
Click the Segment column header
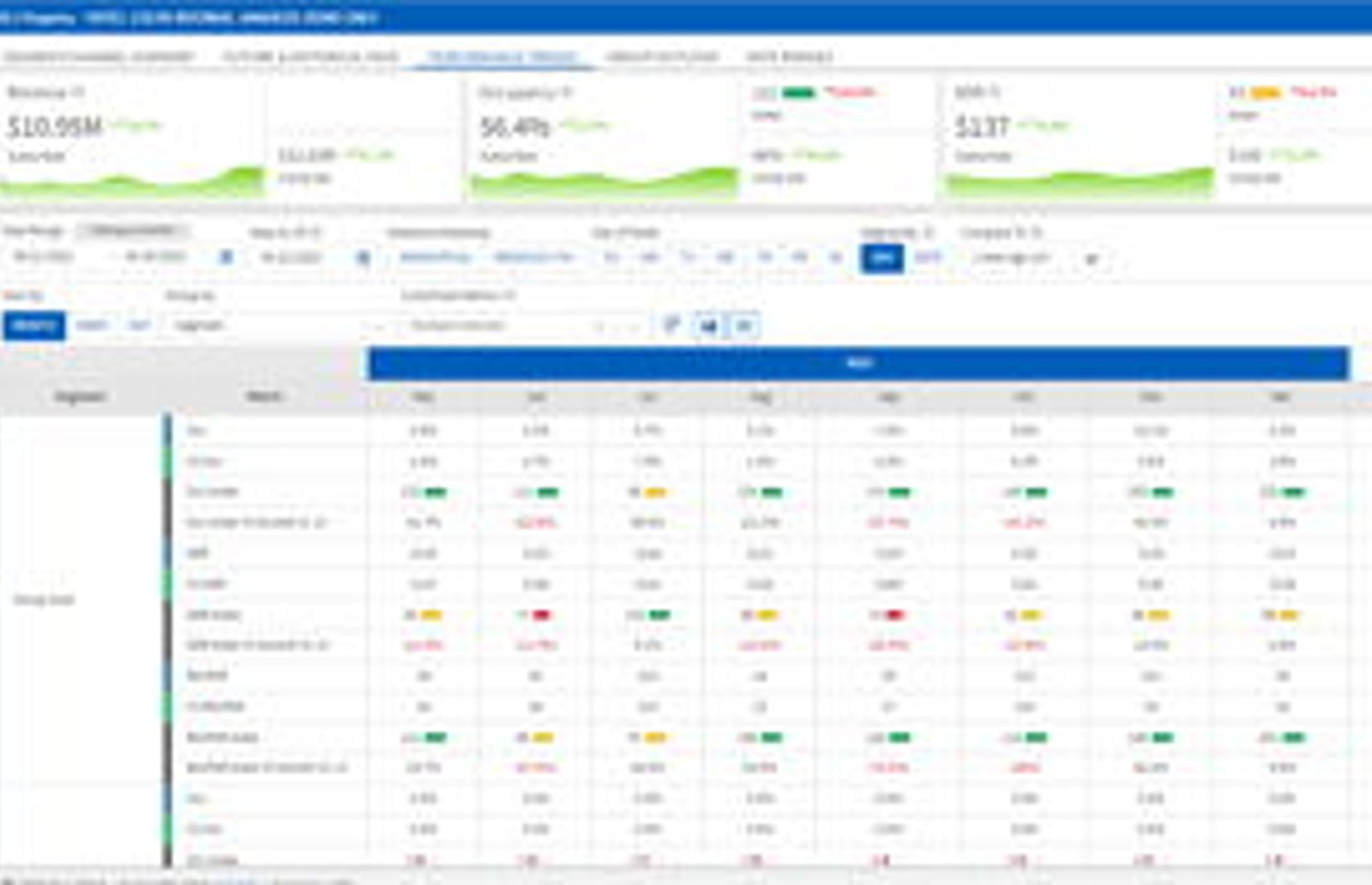[x=81, y=396]
